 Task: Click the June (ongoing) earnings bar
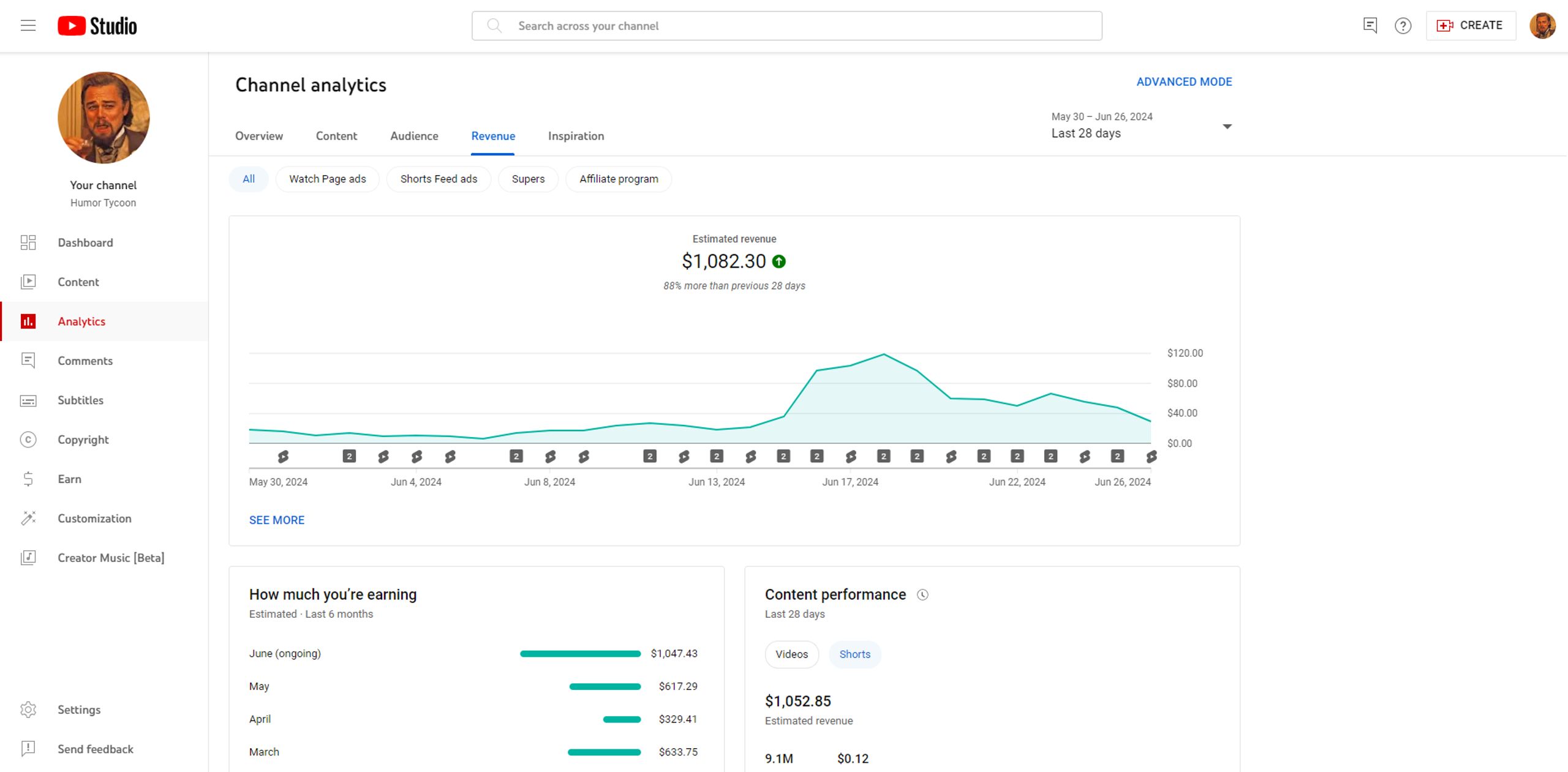click(x=580, y=654)
